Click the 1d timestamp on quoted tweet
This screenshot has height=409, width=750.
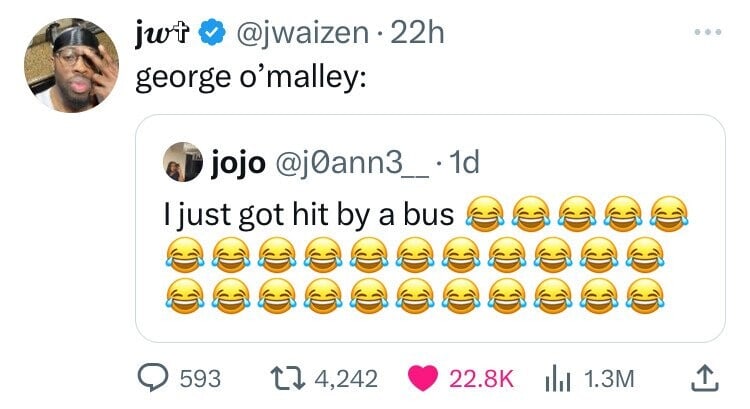pyautogui.click(x=464, y=163)
